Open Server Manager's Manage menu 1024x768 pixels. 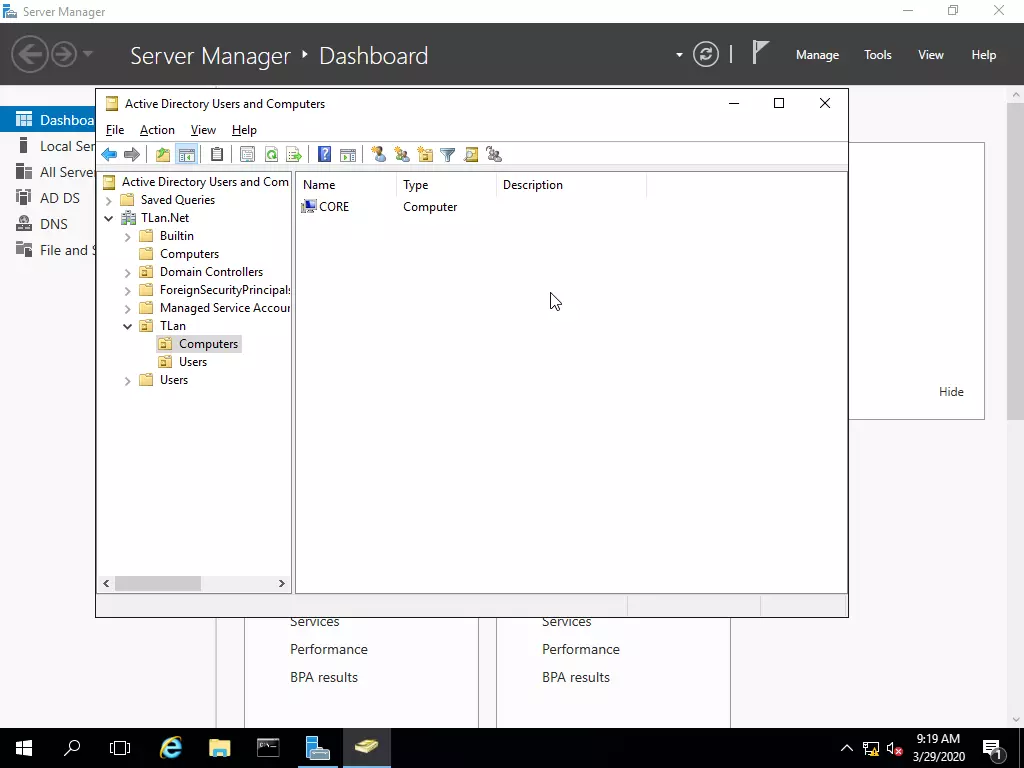tap(818, 55)
